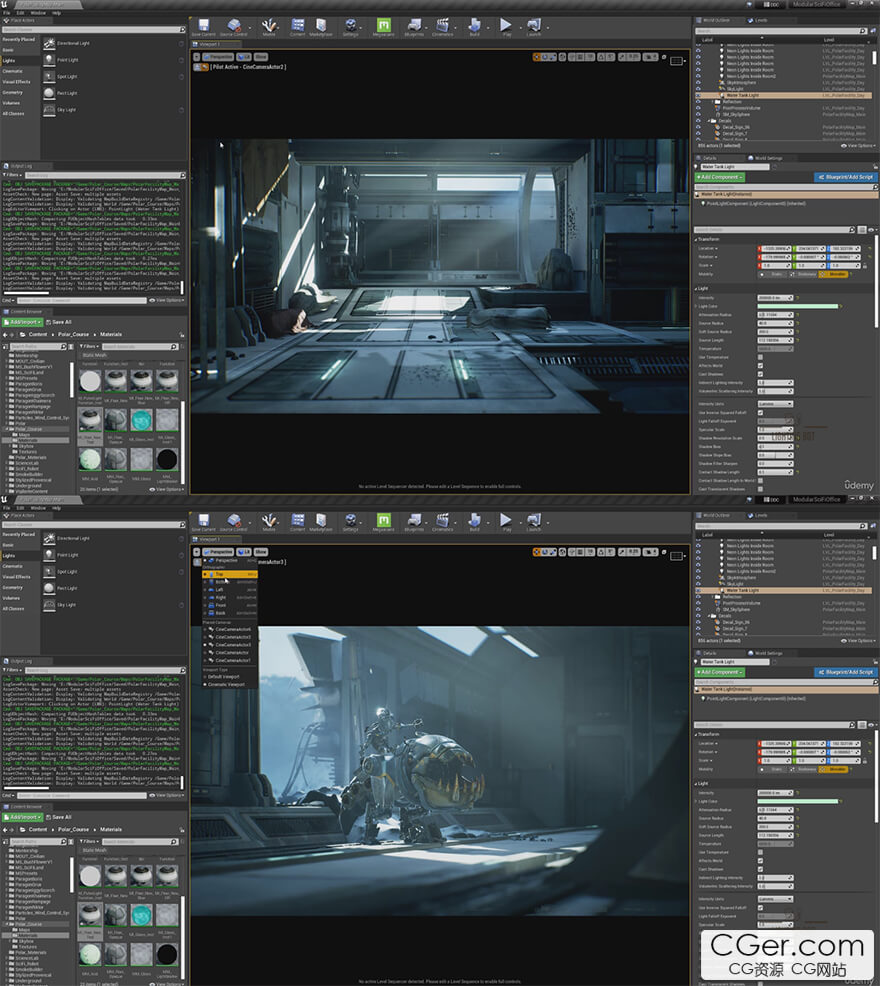
Task: Open the File menu in the upper editor
Action: point(7,13)
